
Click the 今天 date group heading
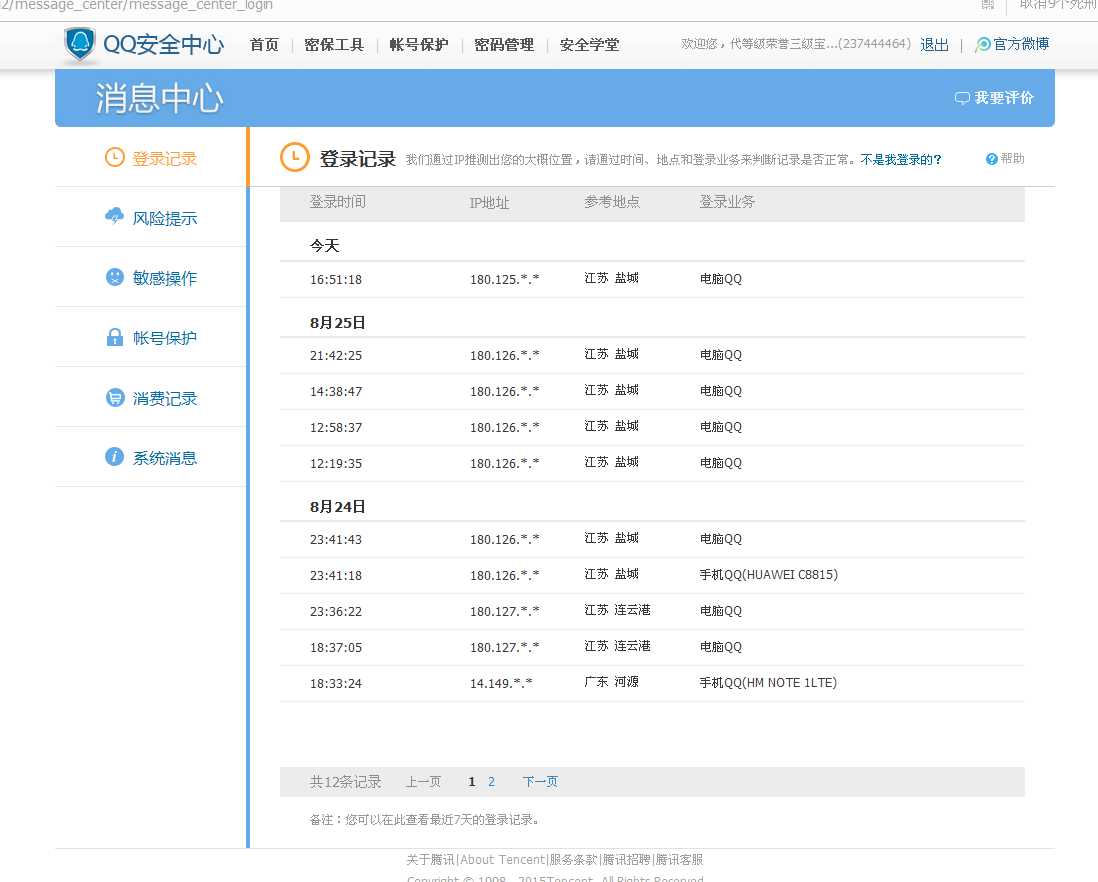tap(324, 246)
